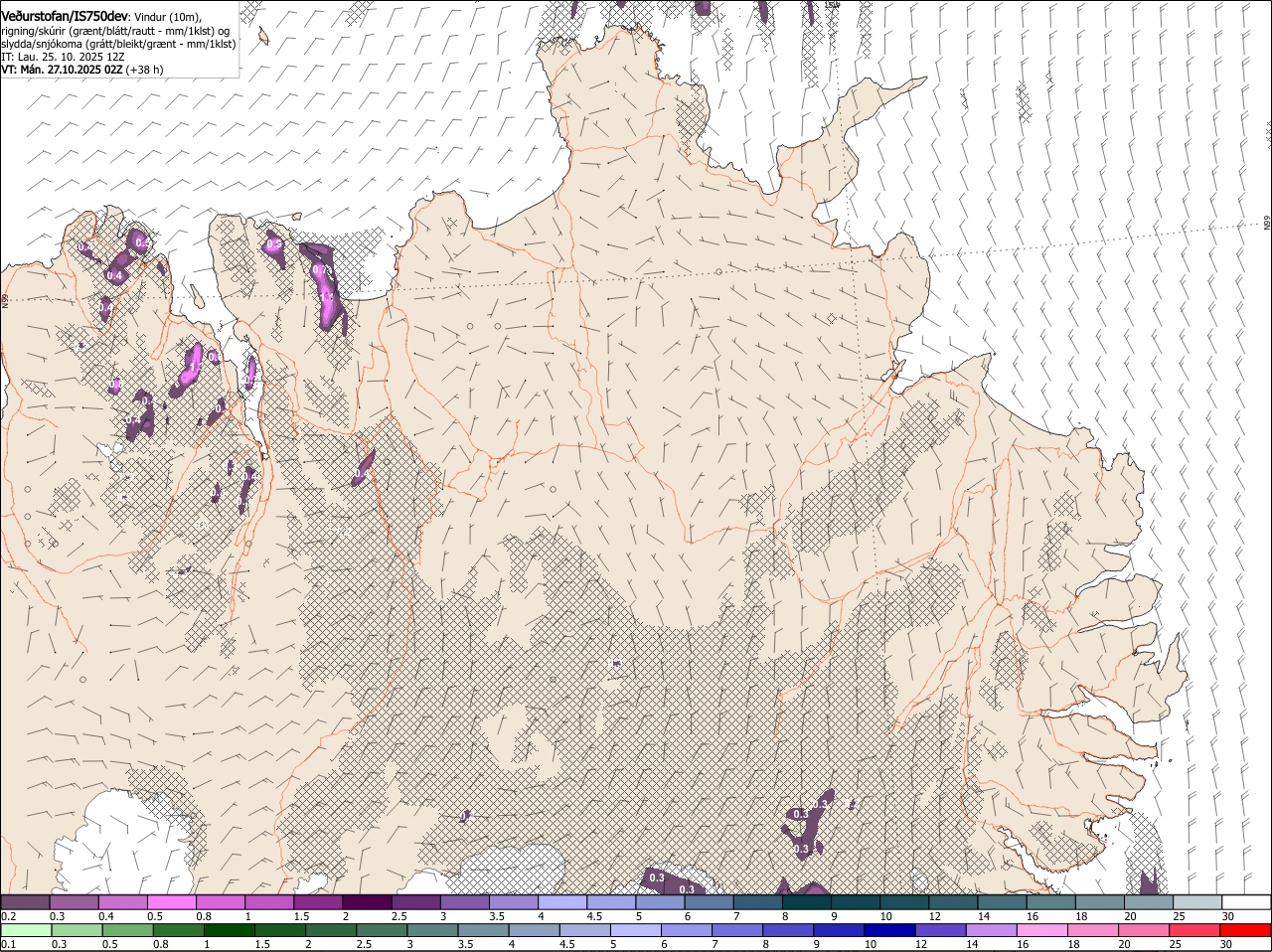Select snow legend swatch between 0.2 and 0.3
Image resolution: width=1272 pixels, height=952 pixels.
pyautogui.click(x=26, y=901)
